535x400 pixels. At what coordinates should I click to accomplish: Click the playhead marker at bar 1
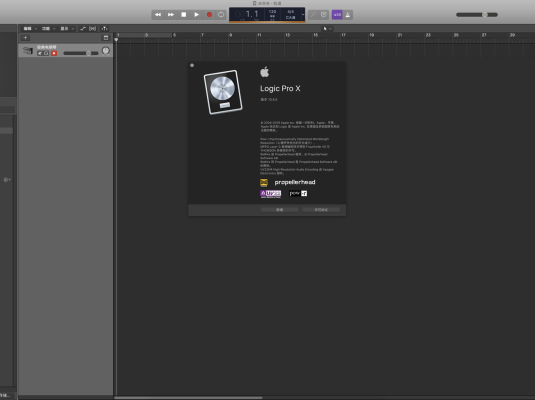coord(116,40)
